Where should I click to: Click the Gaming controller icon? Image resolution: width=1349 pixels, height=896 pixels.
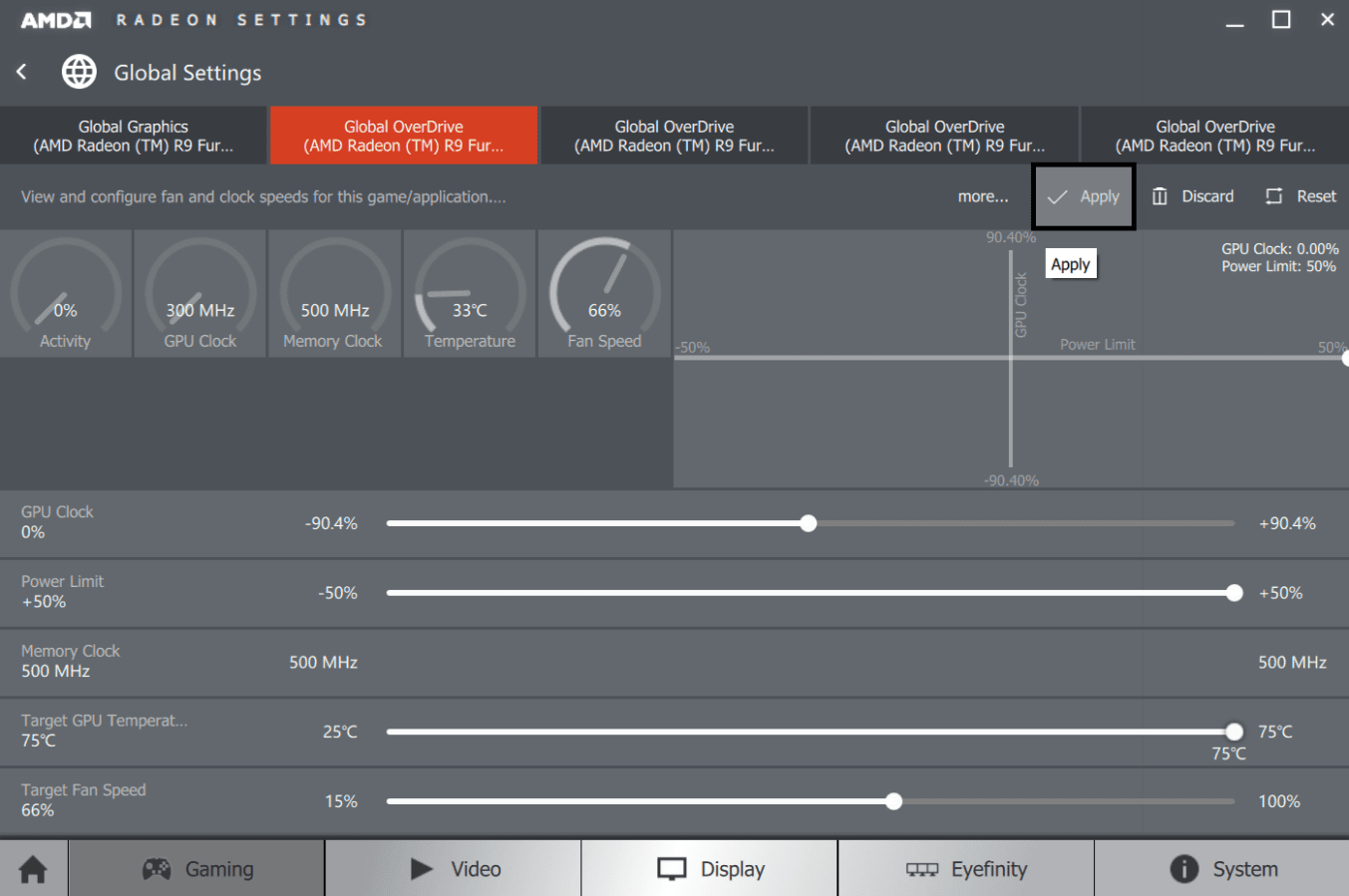tap(157, 869)
